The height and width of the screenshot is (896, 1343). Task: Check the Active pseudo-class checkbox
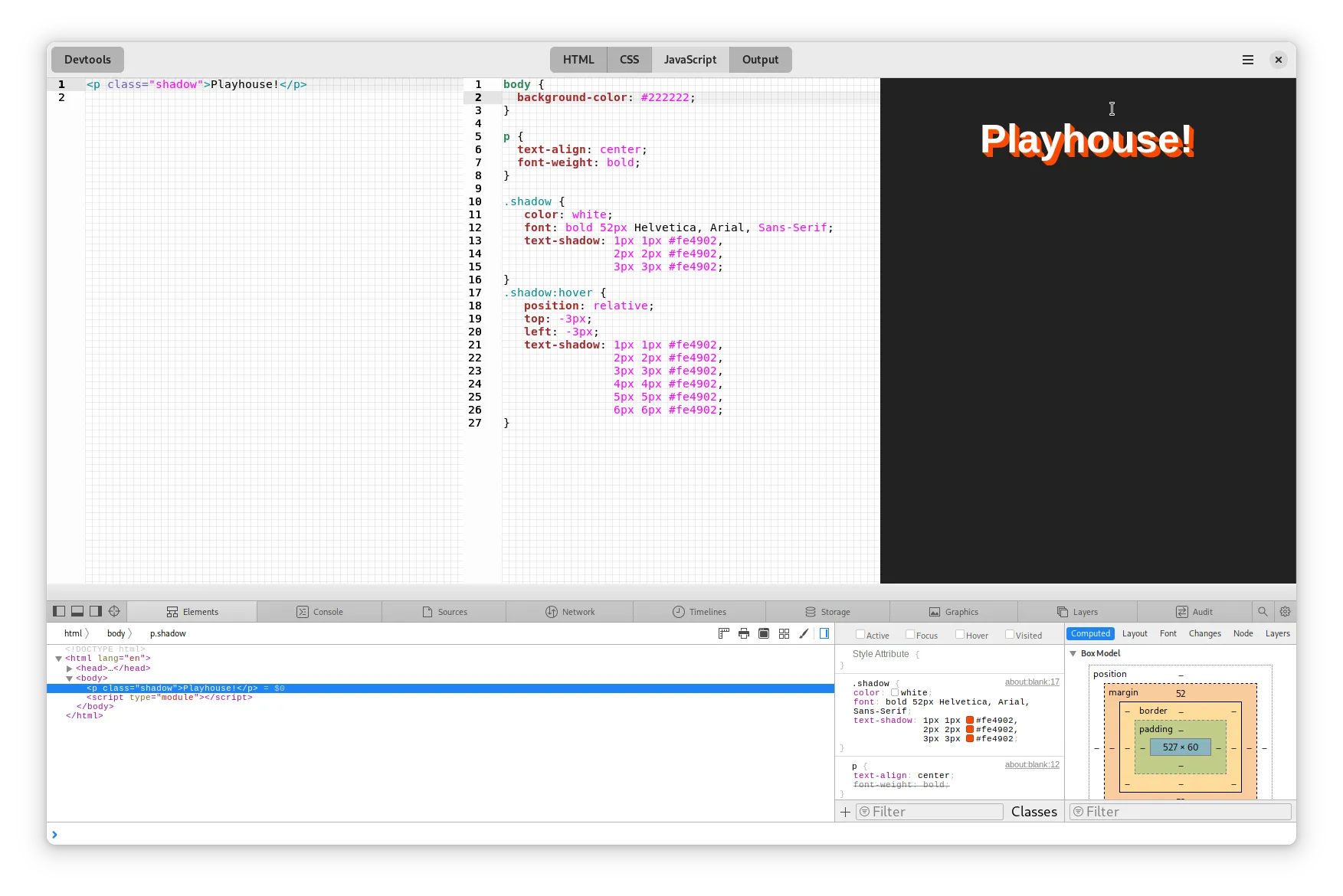click(x=860, y=634)
